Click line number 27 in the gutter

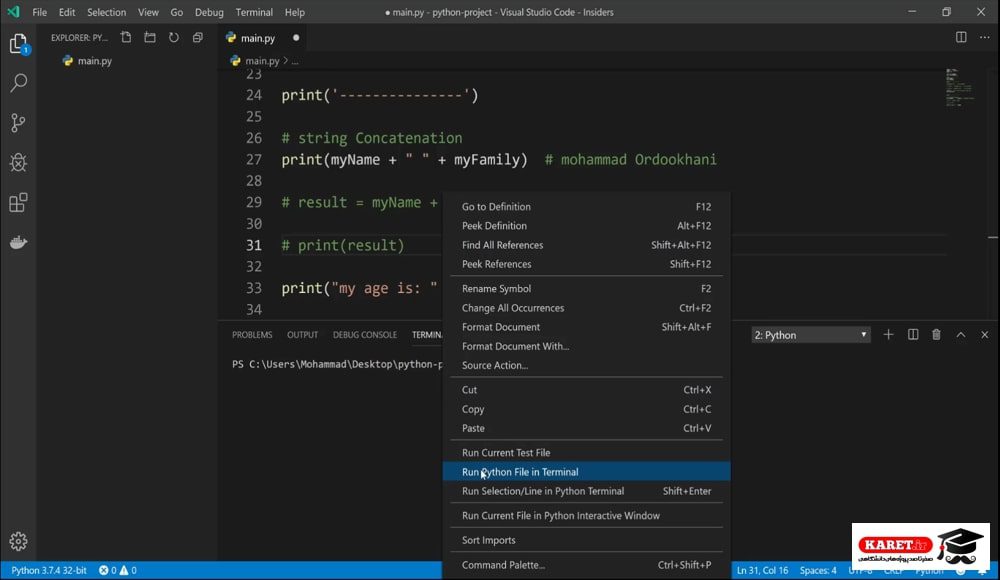pyautogui.click(x=254, y=160)
